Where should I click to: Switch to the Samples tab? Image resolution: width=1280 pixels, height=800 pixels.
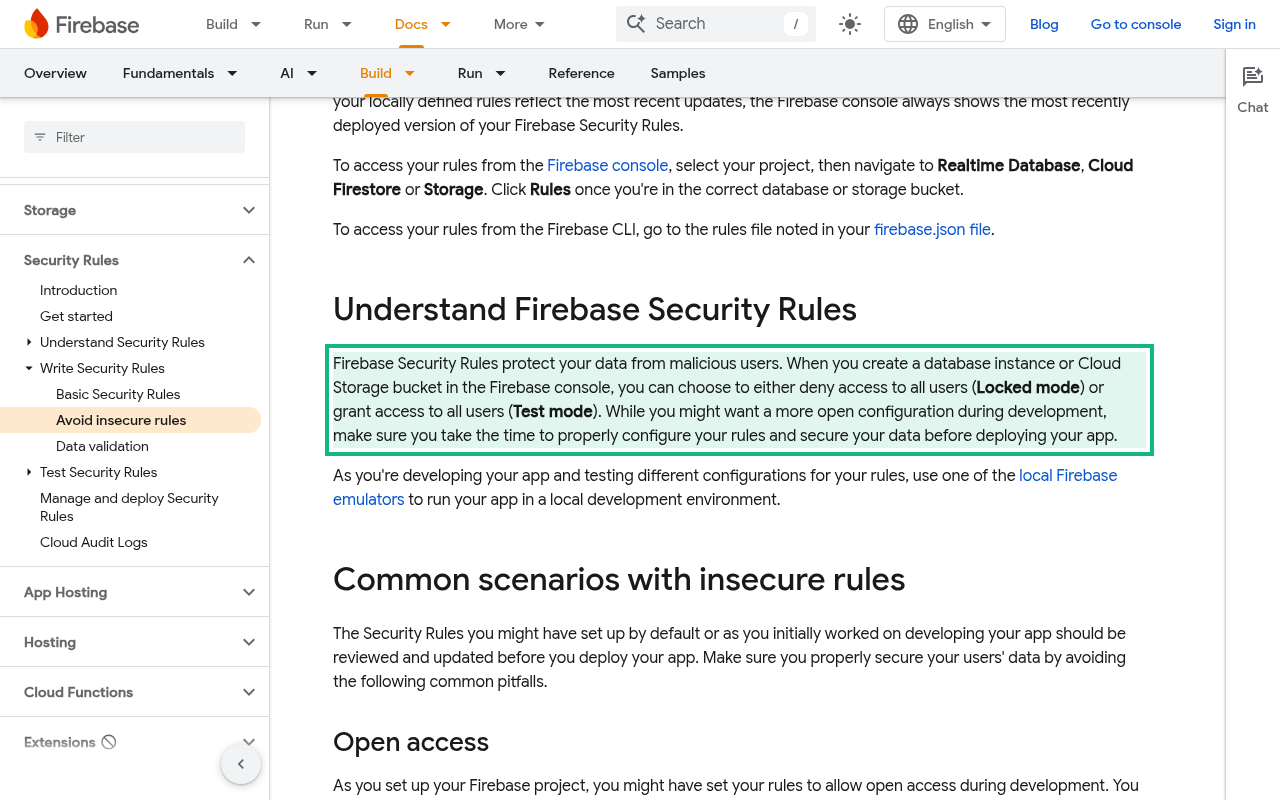click(x=678, y=73)
